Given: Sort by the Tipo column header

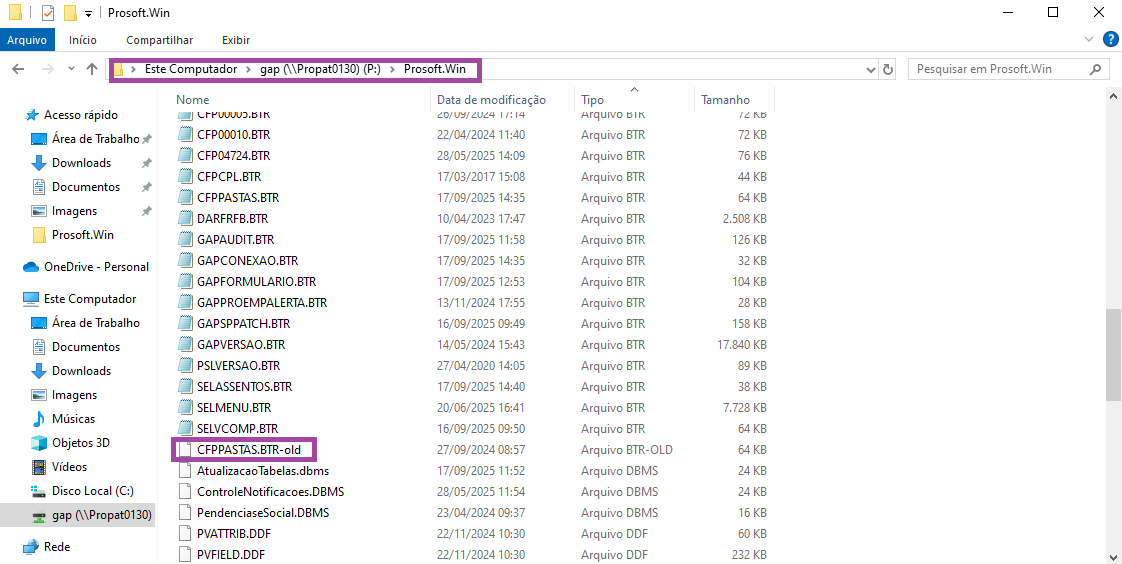Looking at the screenshot, I should (592, 100).
